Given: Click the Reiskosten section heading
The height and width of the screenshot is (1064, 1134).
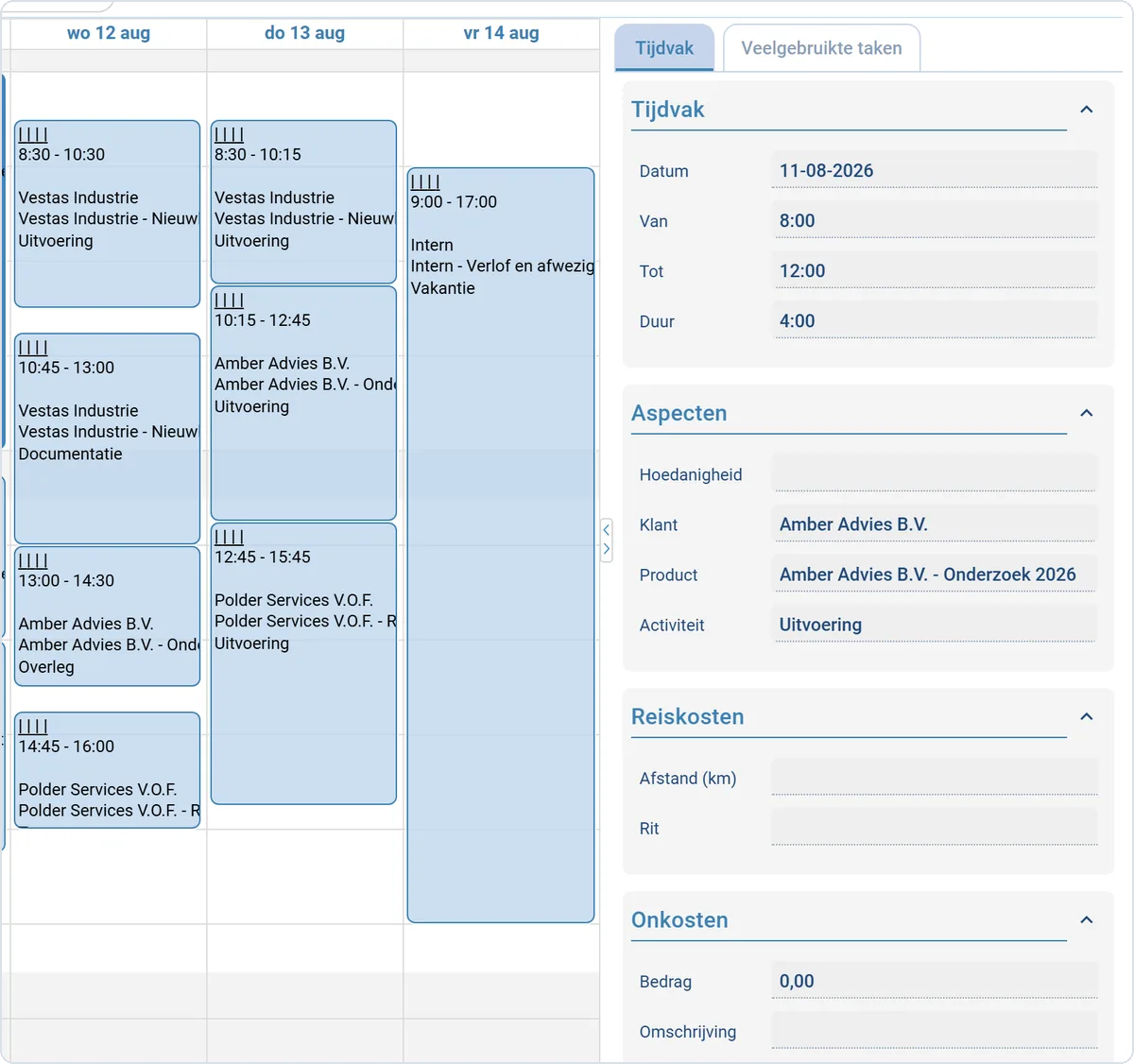Looking at the screenshot, I should coord(688,716).
